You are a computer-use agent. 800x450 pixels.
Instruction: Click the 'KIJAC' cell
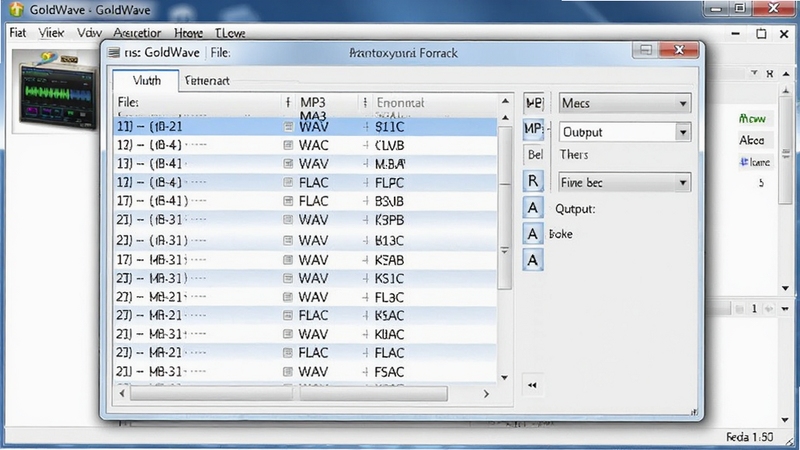(x=389, y=334)
